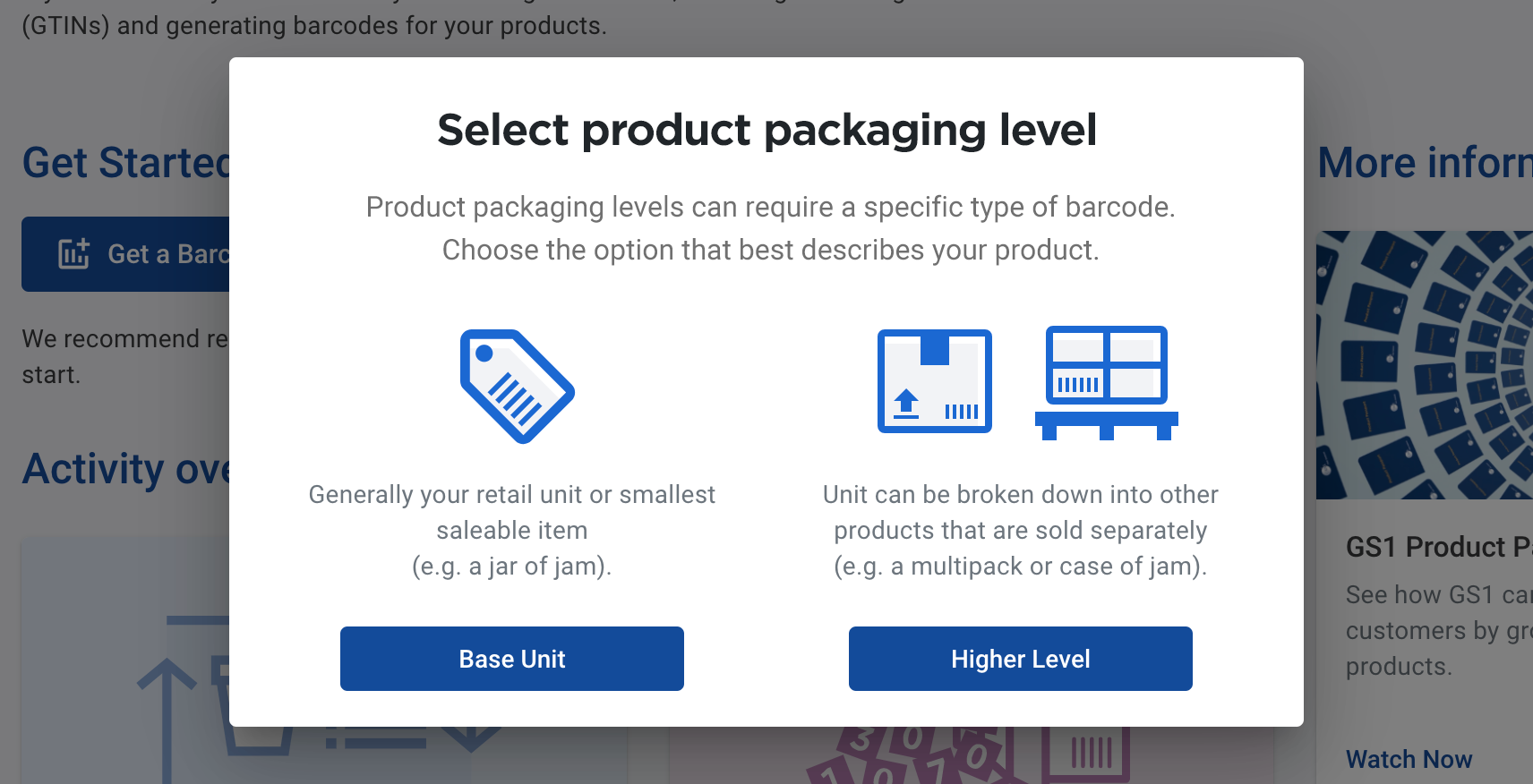Open the Watch Now link
The height and width of the screenshot is (784, 1533).
pyautogui.click(x=1409, y=759)
